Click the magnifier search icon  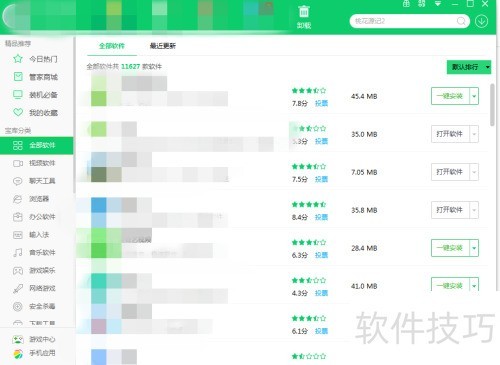click(x=461, y=21)
